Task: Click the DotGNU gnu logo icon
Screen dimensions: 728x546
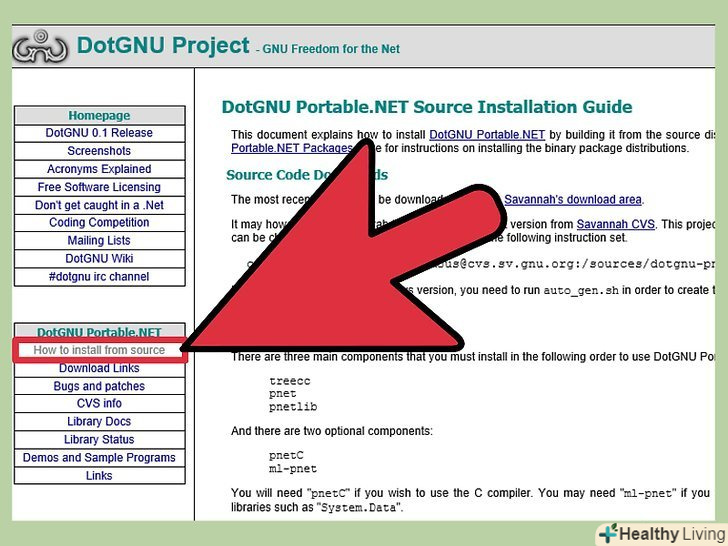Action: pos(40,47)
